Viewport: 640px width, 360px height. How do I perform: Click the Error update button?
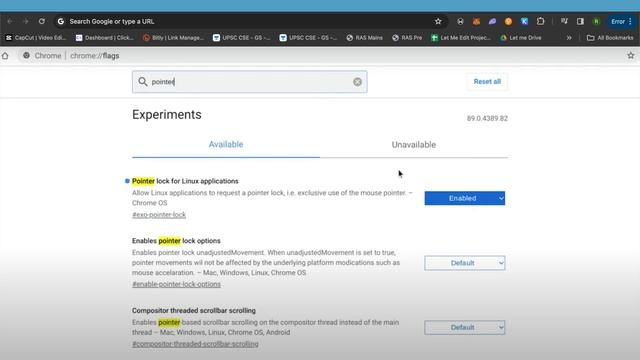pos(621,21)
